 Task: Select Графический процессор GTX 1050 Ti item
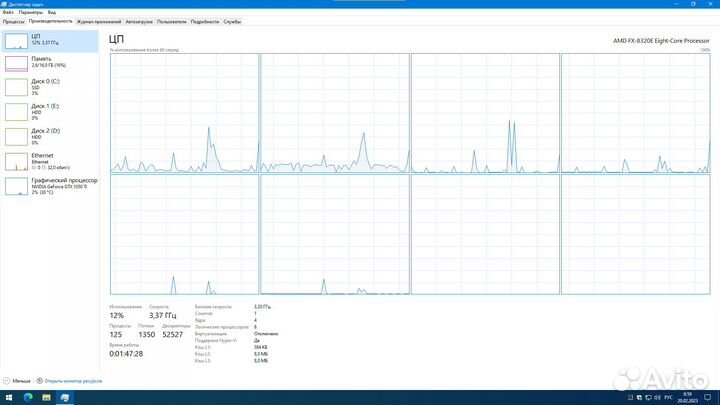[x=50, y=186]
